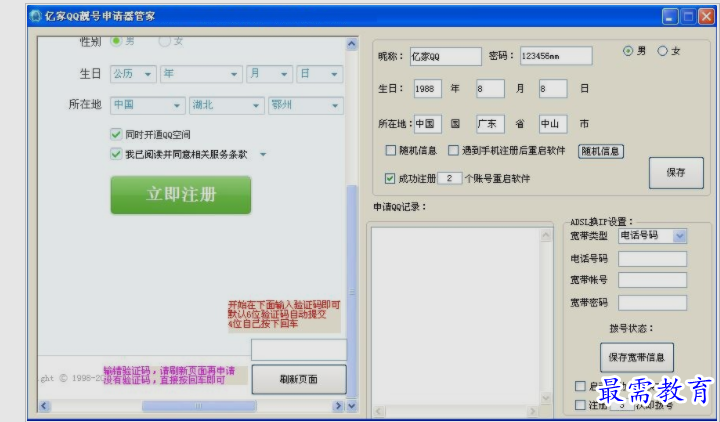Minimize the 亿家QQ靓号申请器管家 window
The image size is (720, 422).
click(670, 17)
